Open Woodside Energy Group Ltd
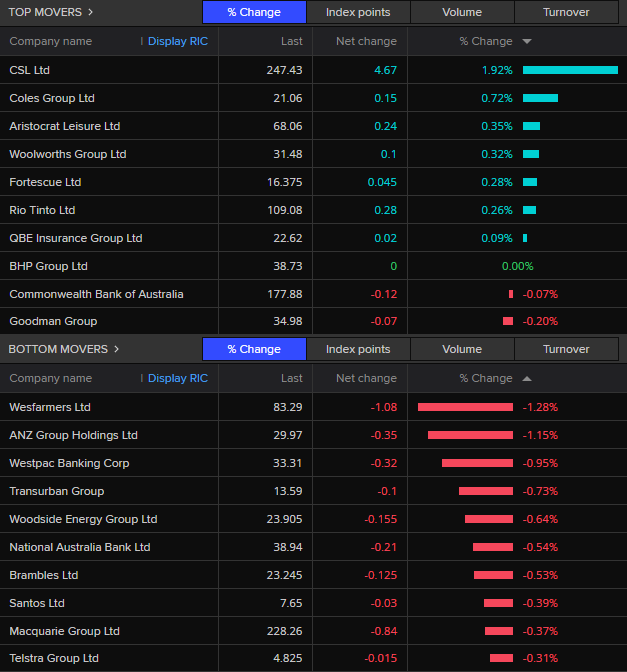 pos(83,519)
